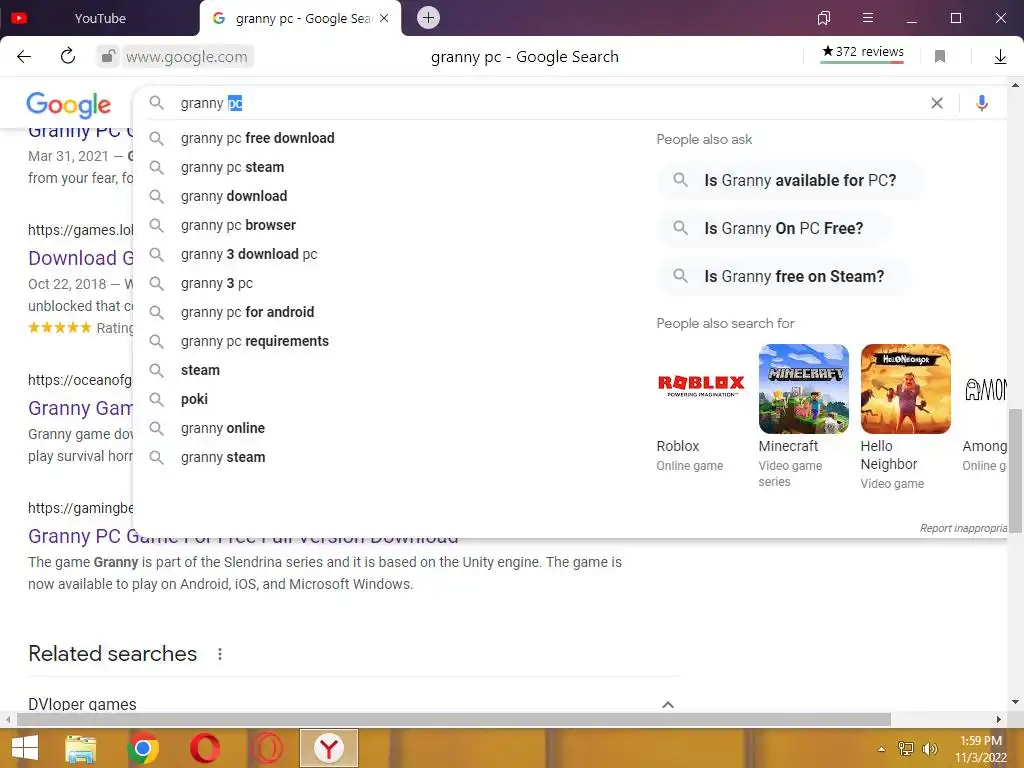This screenshot has height=768, width=1024.
Task: Choose suggestion granny steam
Action: coord(223,457)
